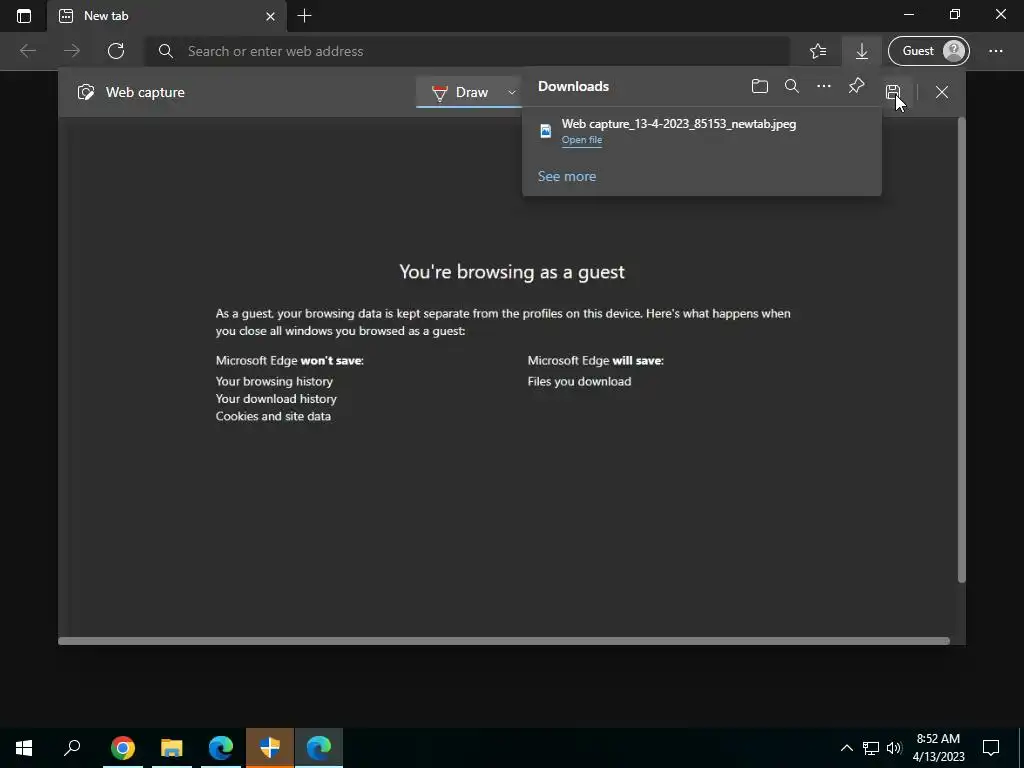Open Edge Settings and more menu
Screen dimensions: 1024x768
point(996,51)
